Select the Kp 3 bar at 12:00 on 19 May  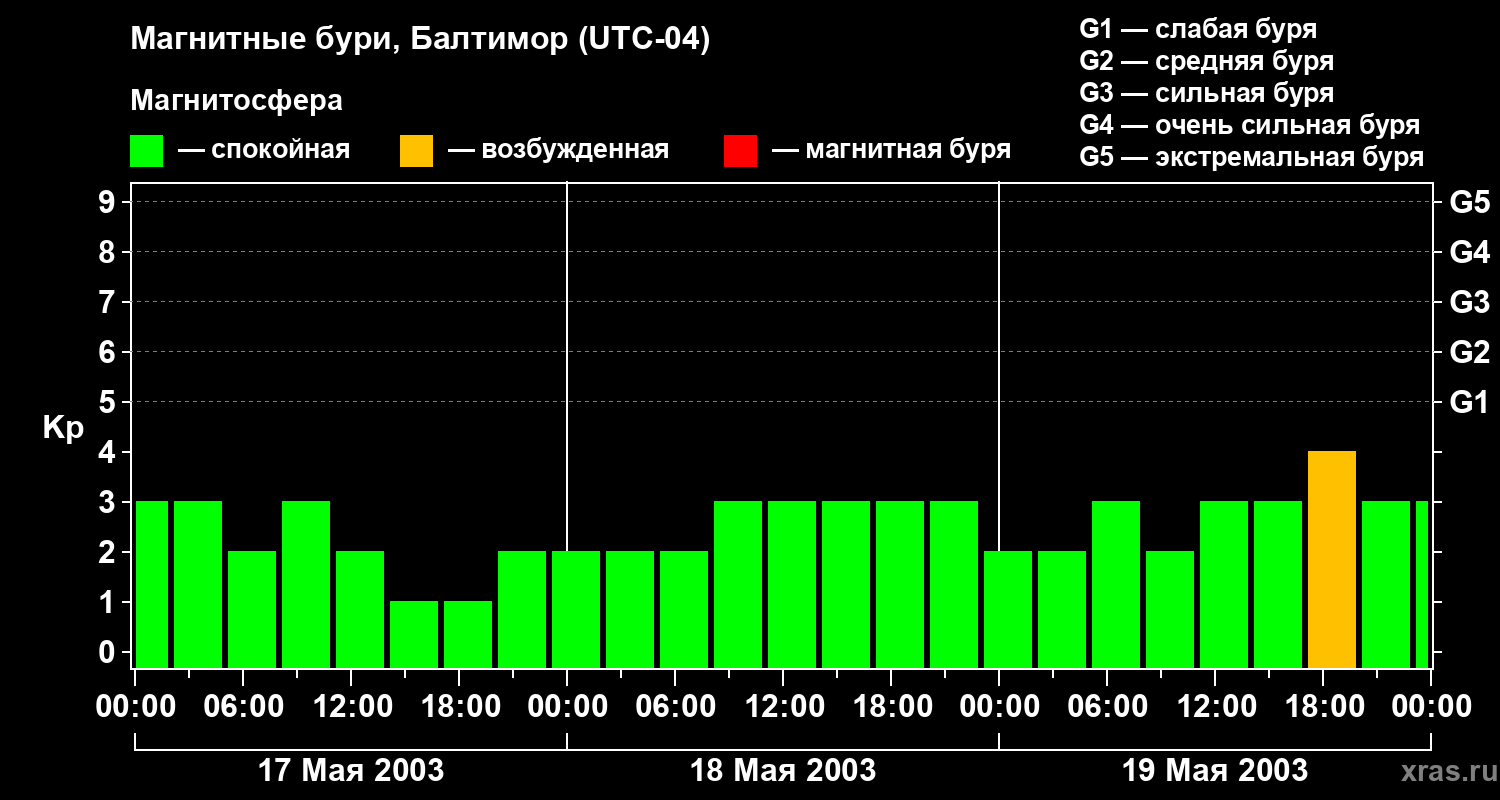click(x=1224, y=585)
